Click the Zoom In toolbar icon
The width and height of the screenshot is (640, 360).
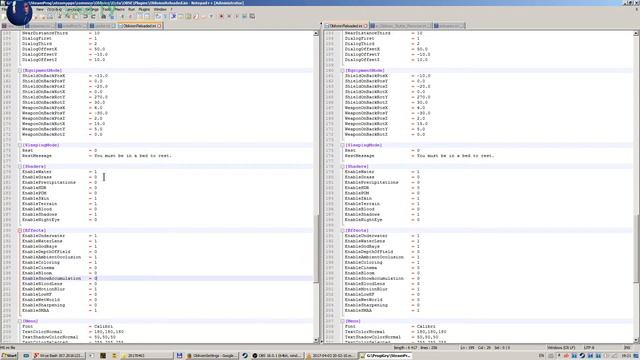pyautogui.click(x=122, y=16)
